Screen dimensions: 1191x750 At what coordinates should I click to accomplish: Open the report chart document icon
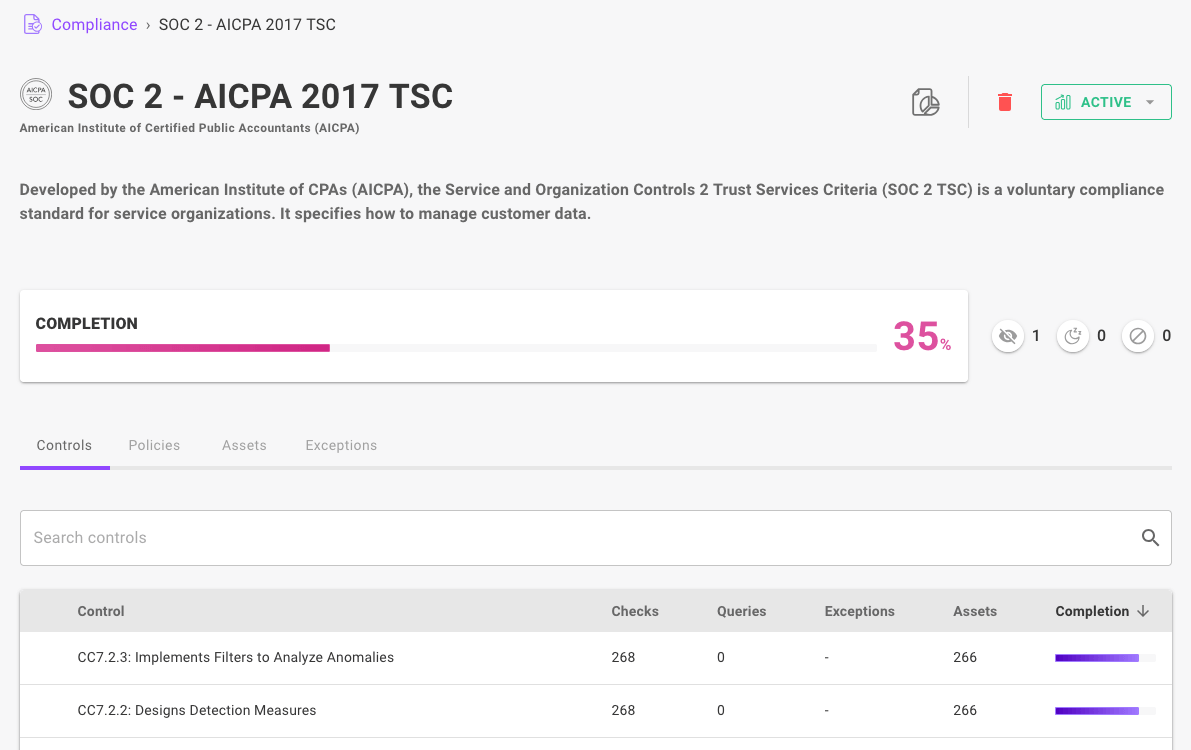coord(925,102)
